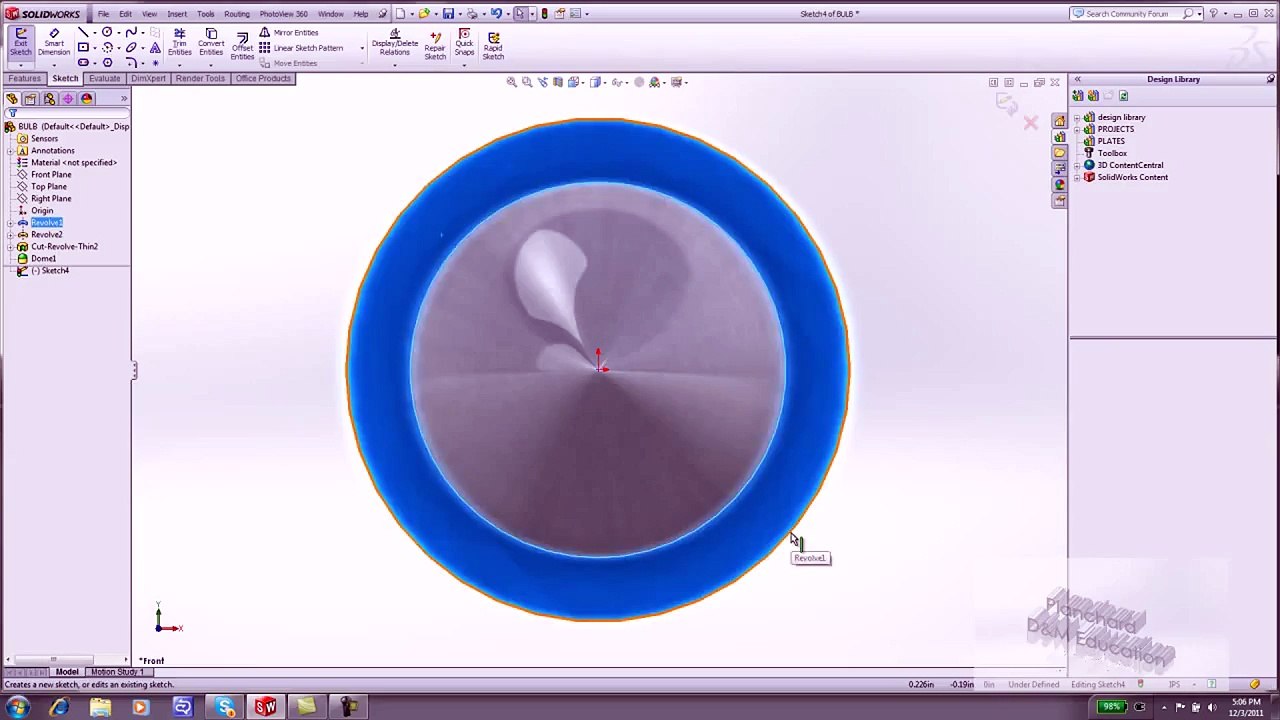Click the Offset Entities tool

(x=242, y=46)
